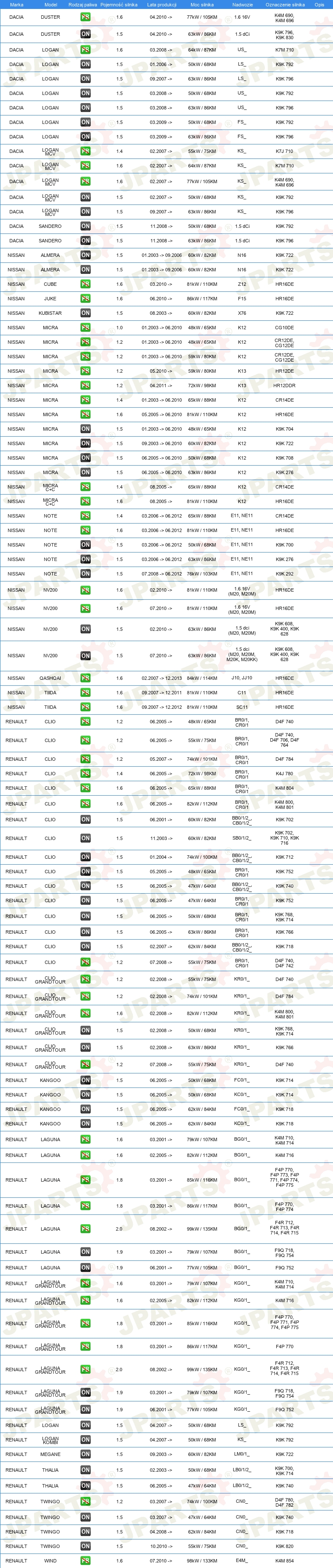Click the ON diesel icon for Dacia Duster 1.5
This screenshot has height=1568, width=333.
[x=85, y=34]
